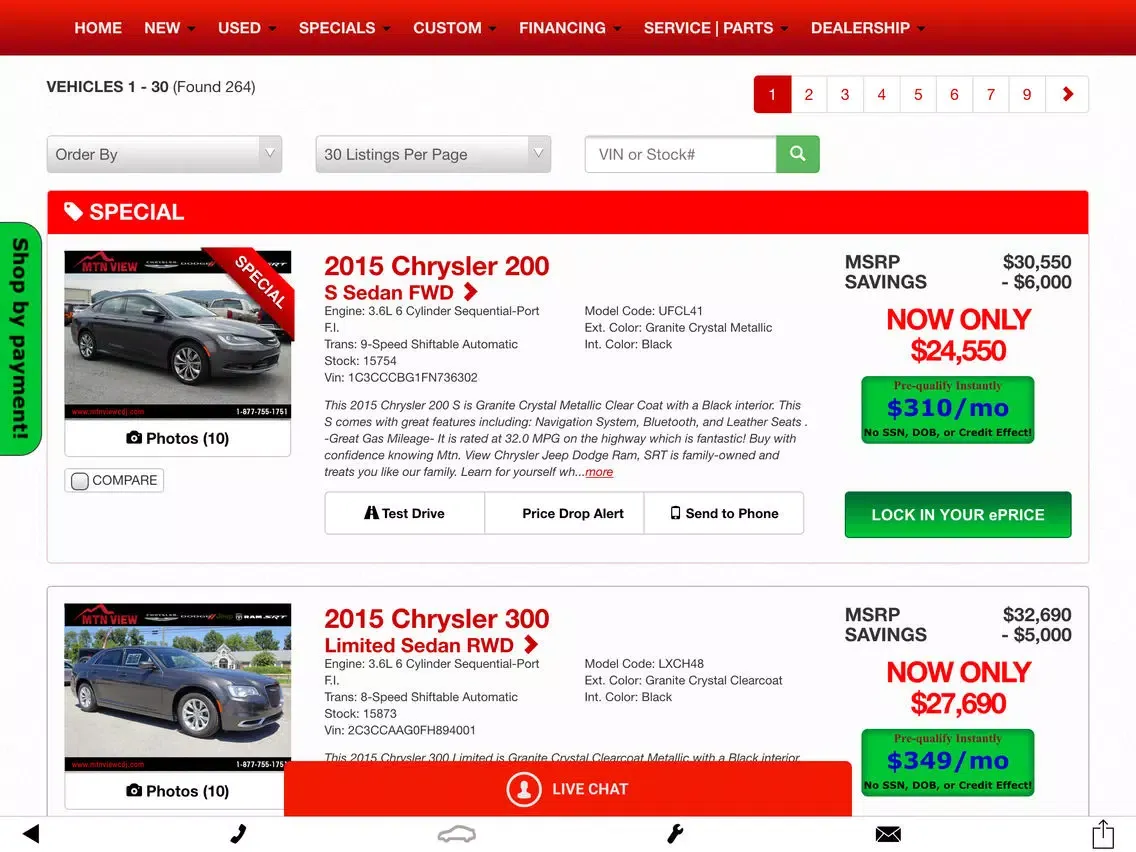1136x852 pixels.
Task: Open the car inventory icon
Action: [x=456, y=835]
